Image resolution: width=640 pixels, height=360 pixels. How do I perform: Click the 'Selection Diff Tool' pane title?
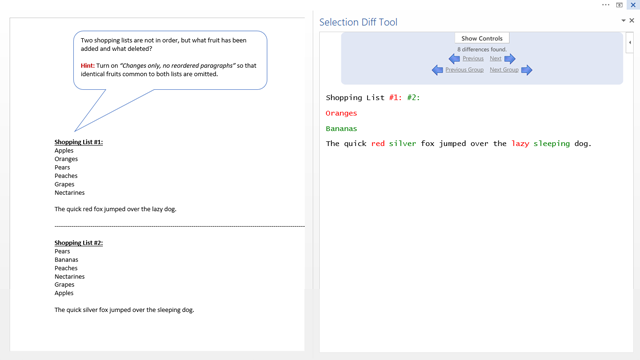point(358,22)
